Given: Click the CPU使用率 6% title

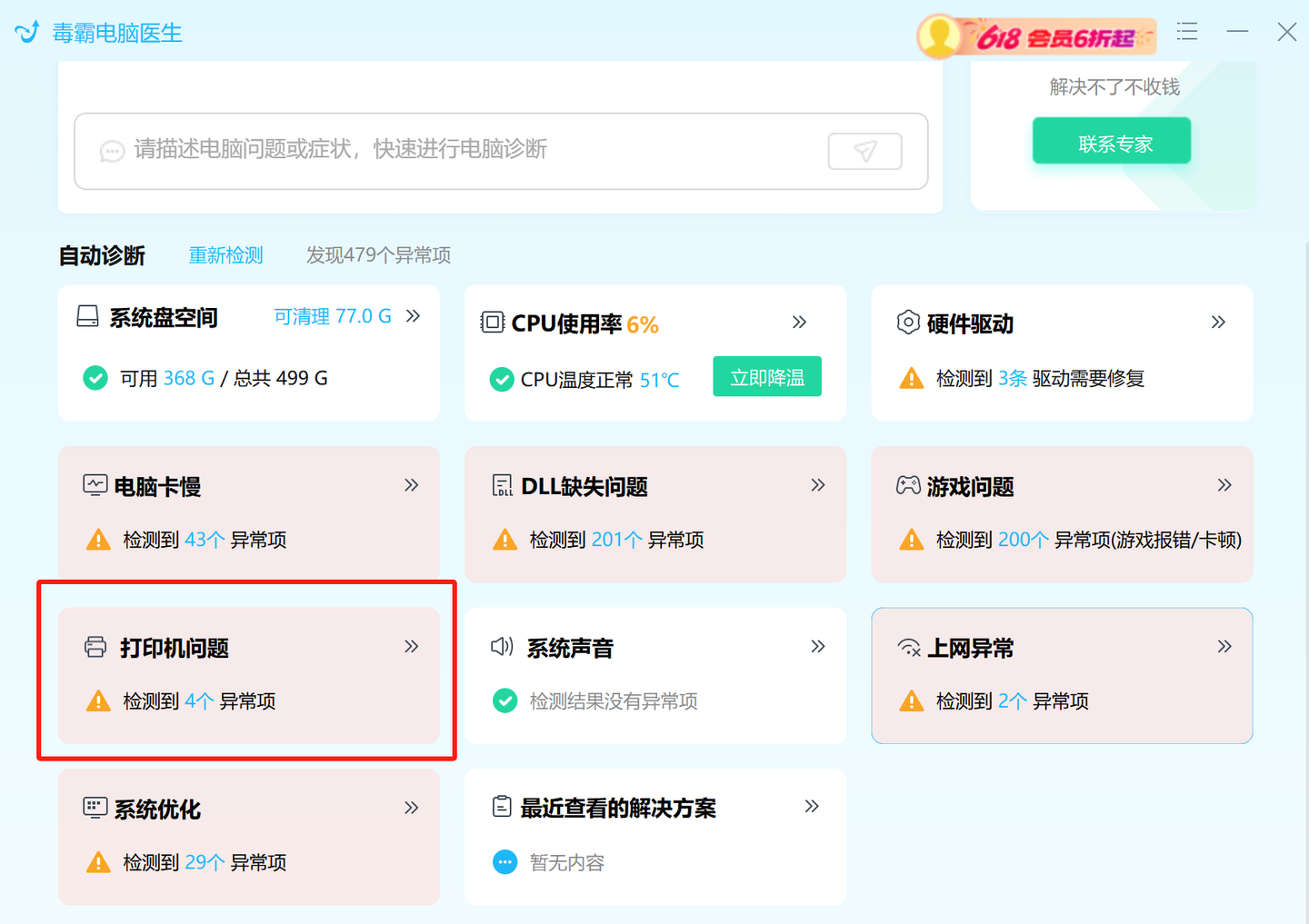Looking at the screenshot, I should (585, 323).
